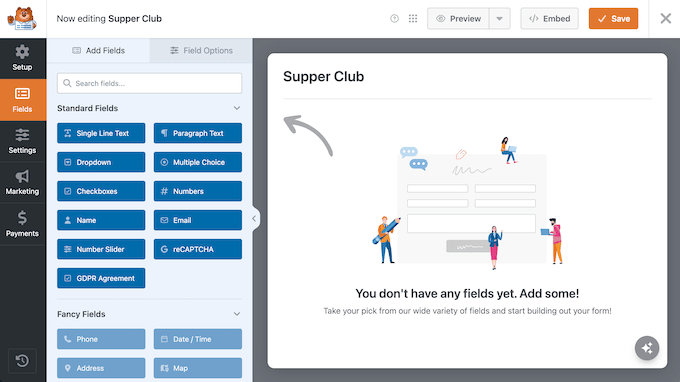Close the form builder
The height and width of the screenshot is (382, 680).
tap(665, 19)
